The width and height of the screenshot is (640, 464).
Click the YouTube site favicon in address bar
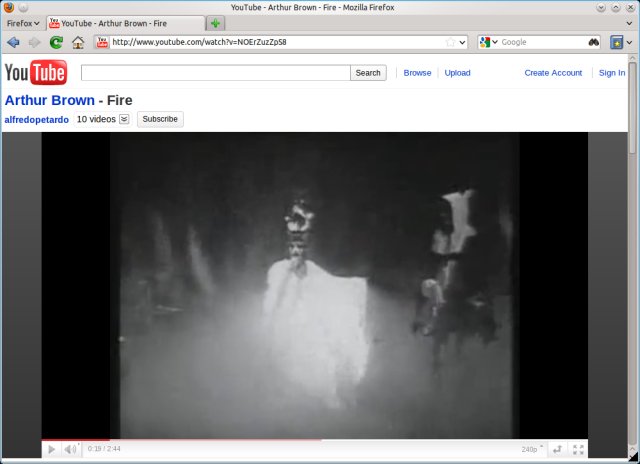click(102, 42)
